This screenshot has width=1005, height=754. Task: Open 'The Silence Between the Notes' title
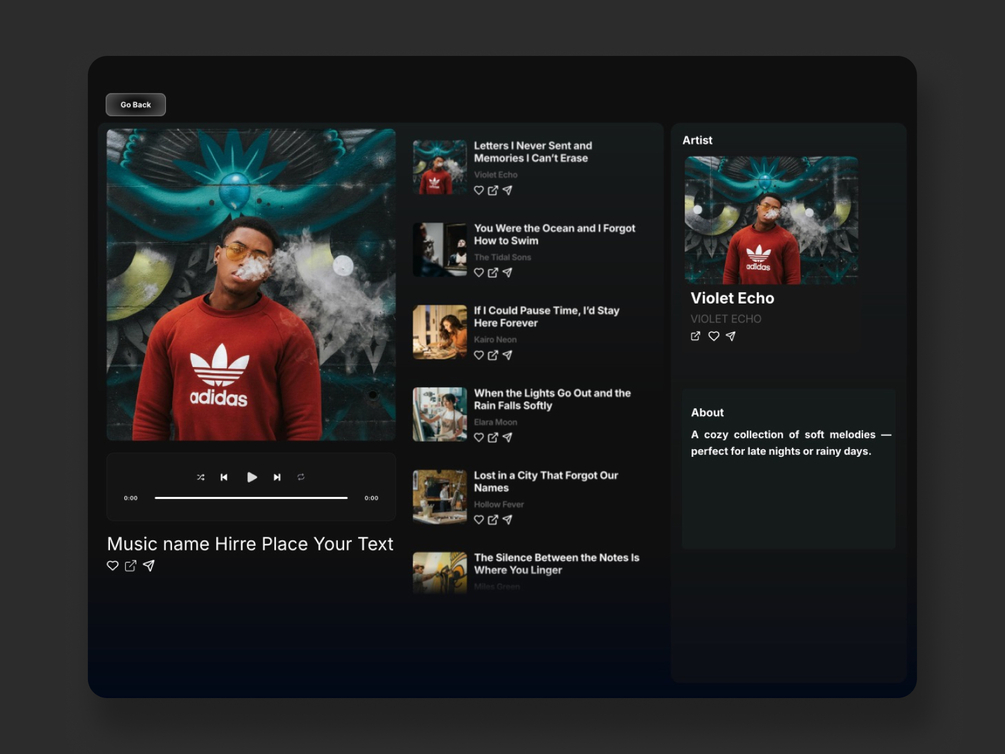coord(556,564)
